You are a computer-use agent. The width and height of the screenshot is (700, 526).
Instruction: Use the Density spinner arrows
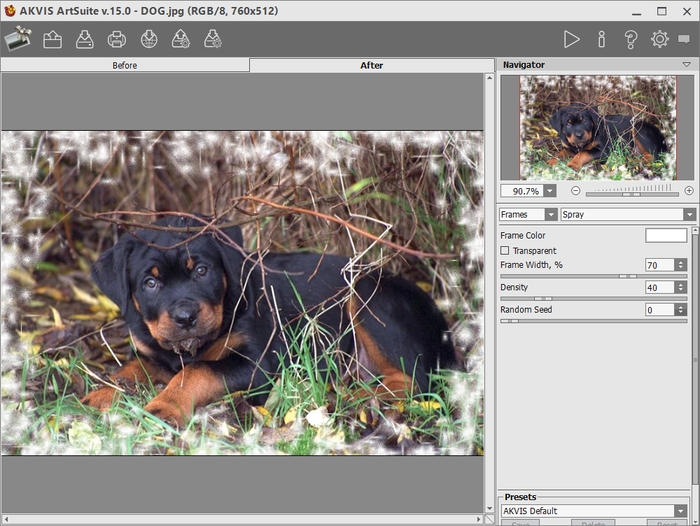(680, 288)
